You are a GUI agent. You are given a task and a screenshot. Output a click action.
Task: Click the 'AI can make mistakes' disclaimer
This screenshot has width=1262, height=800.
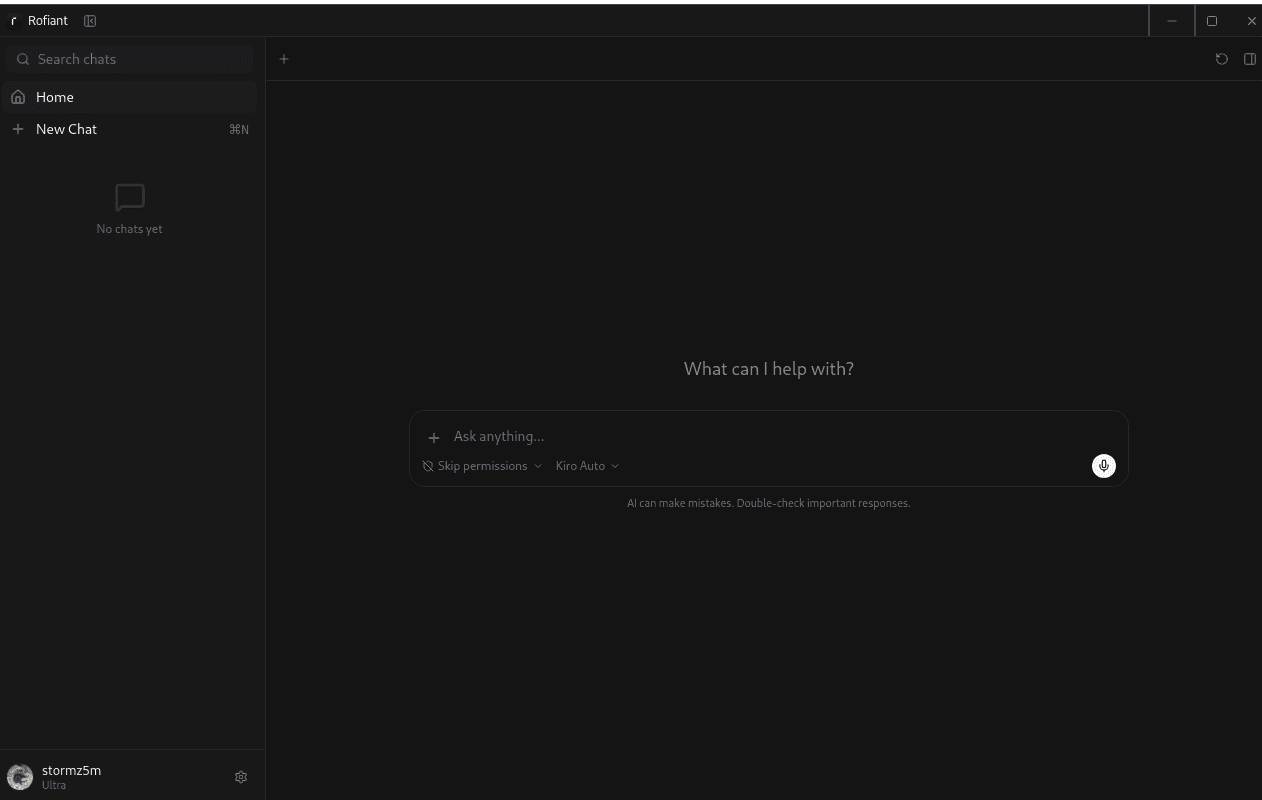(x=769, y=503)
